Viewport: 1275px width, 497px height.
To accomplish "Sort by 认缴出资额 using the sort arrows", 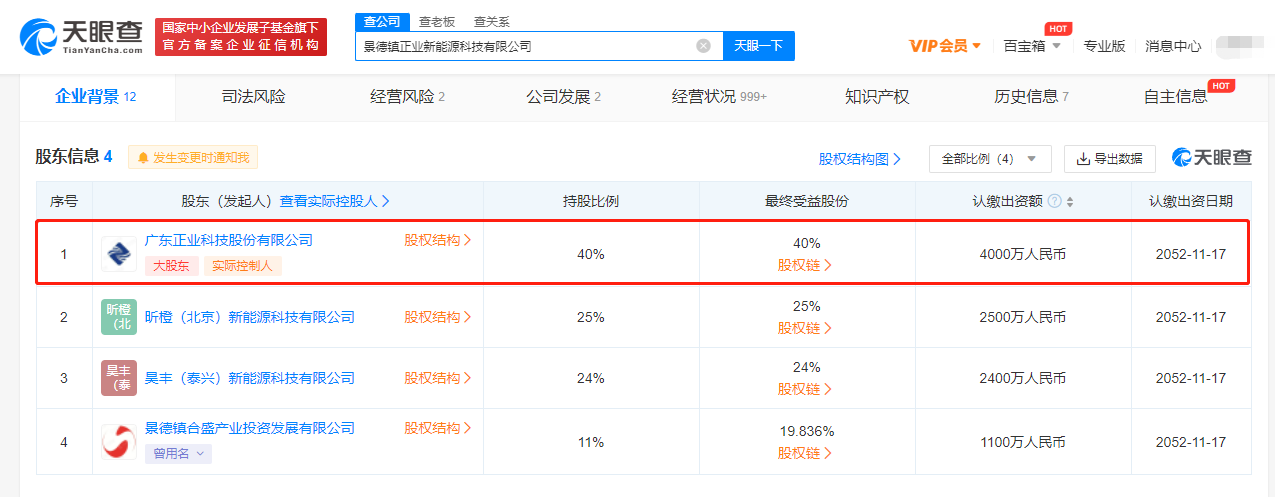I will click(x=1070, y=201).
